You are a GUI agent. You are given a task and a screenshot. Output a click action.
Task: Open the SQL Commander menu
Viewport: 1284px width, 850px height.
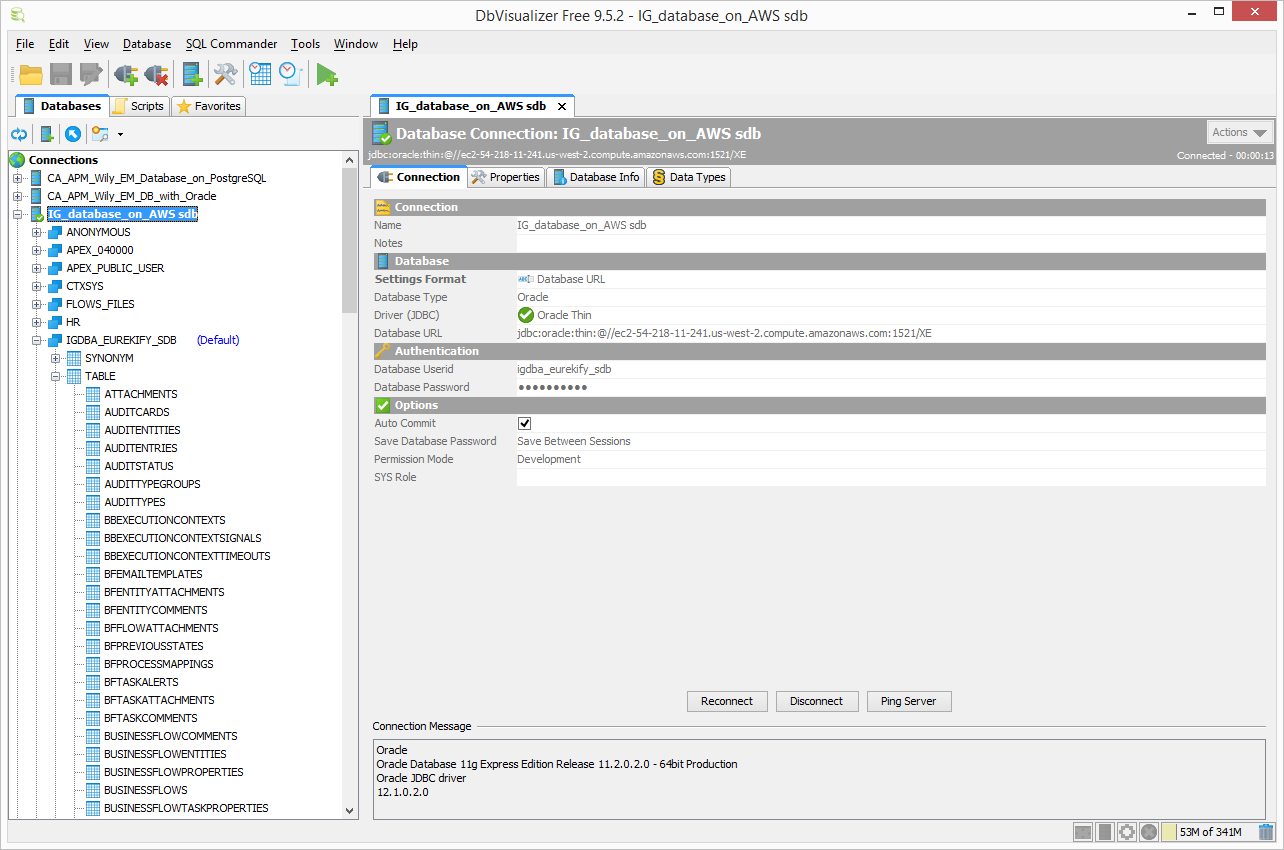pyautogui.click(x=231, y=44)
